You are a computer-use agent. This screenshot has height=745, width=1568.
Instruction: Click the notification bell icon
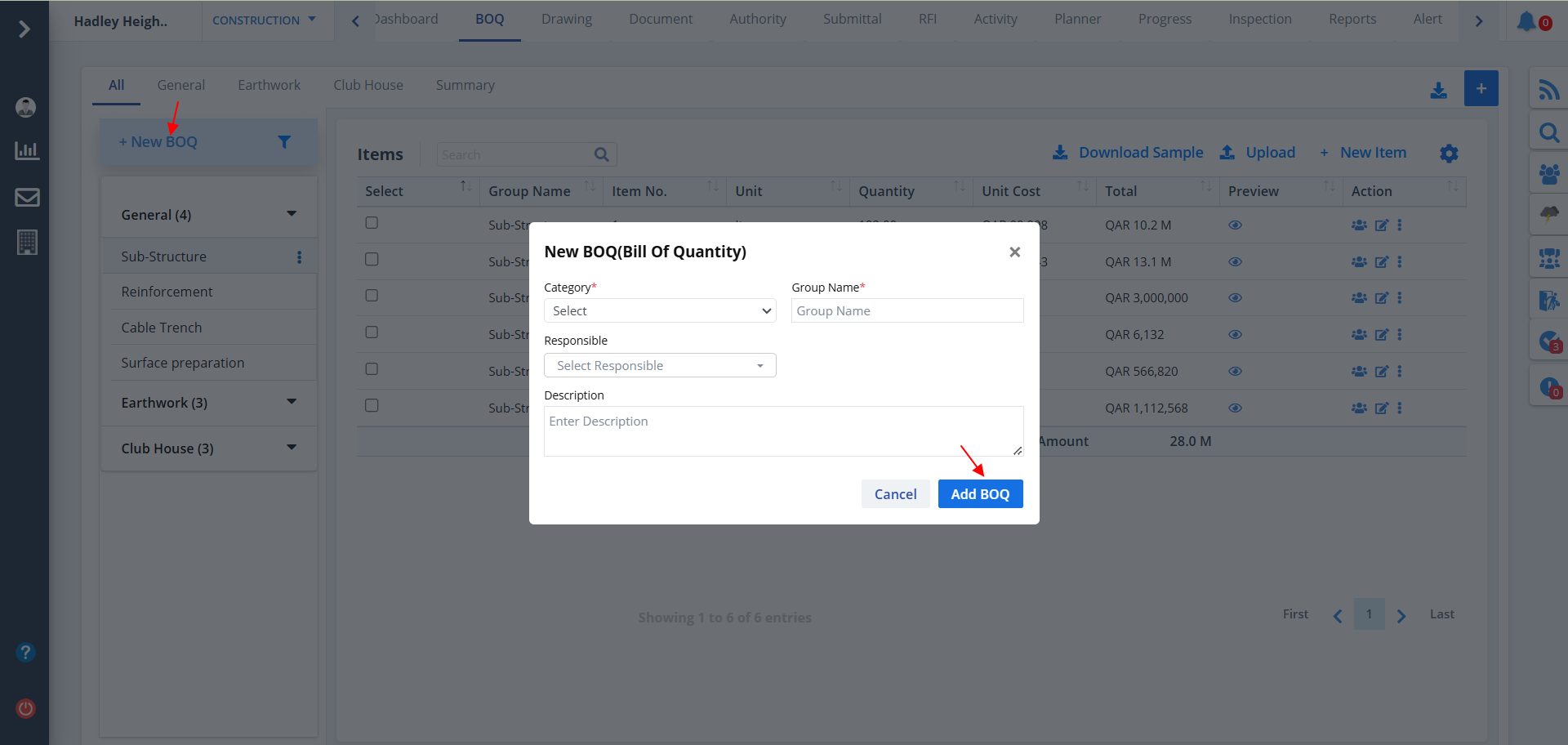(x=1526, y=21)
